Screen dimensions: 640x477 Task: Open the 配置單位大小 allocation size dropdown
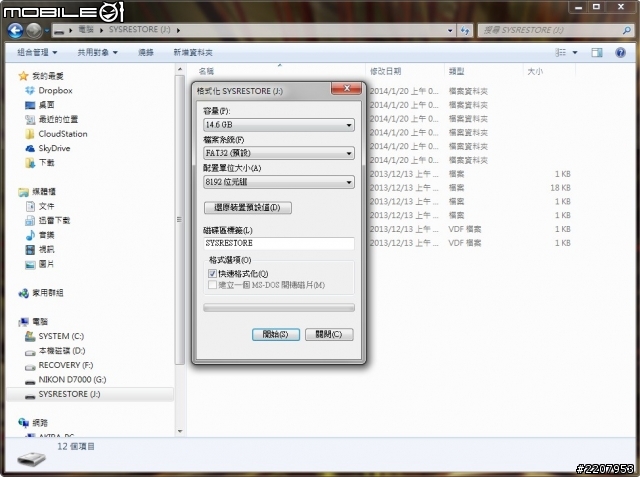coord(279,182)
